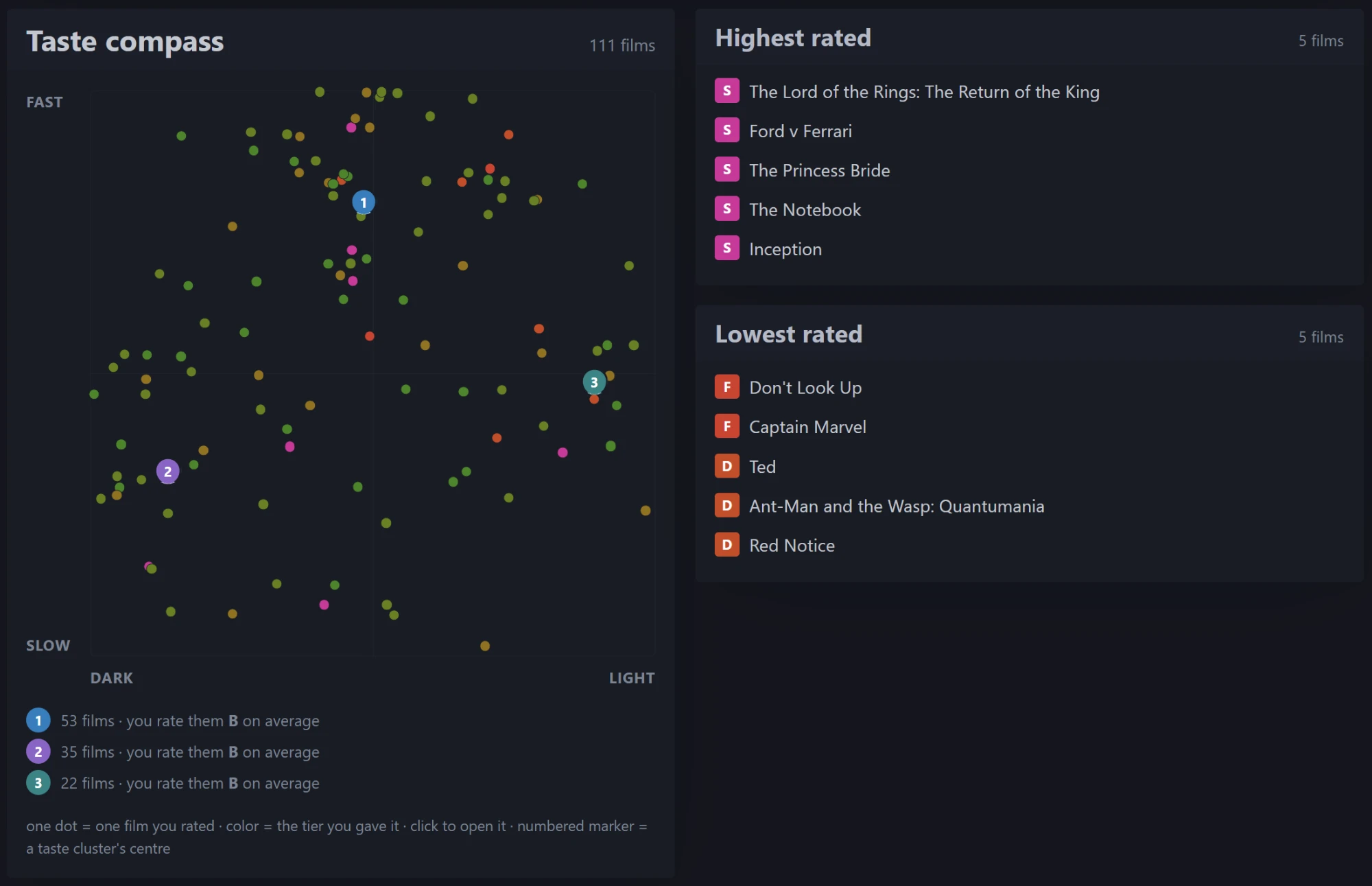Image resolution: width=1372 pixels, height=886 pixels.
Task: Click the D tier badge beside Ted
Action: coord(727,466)
